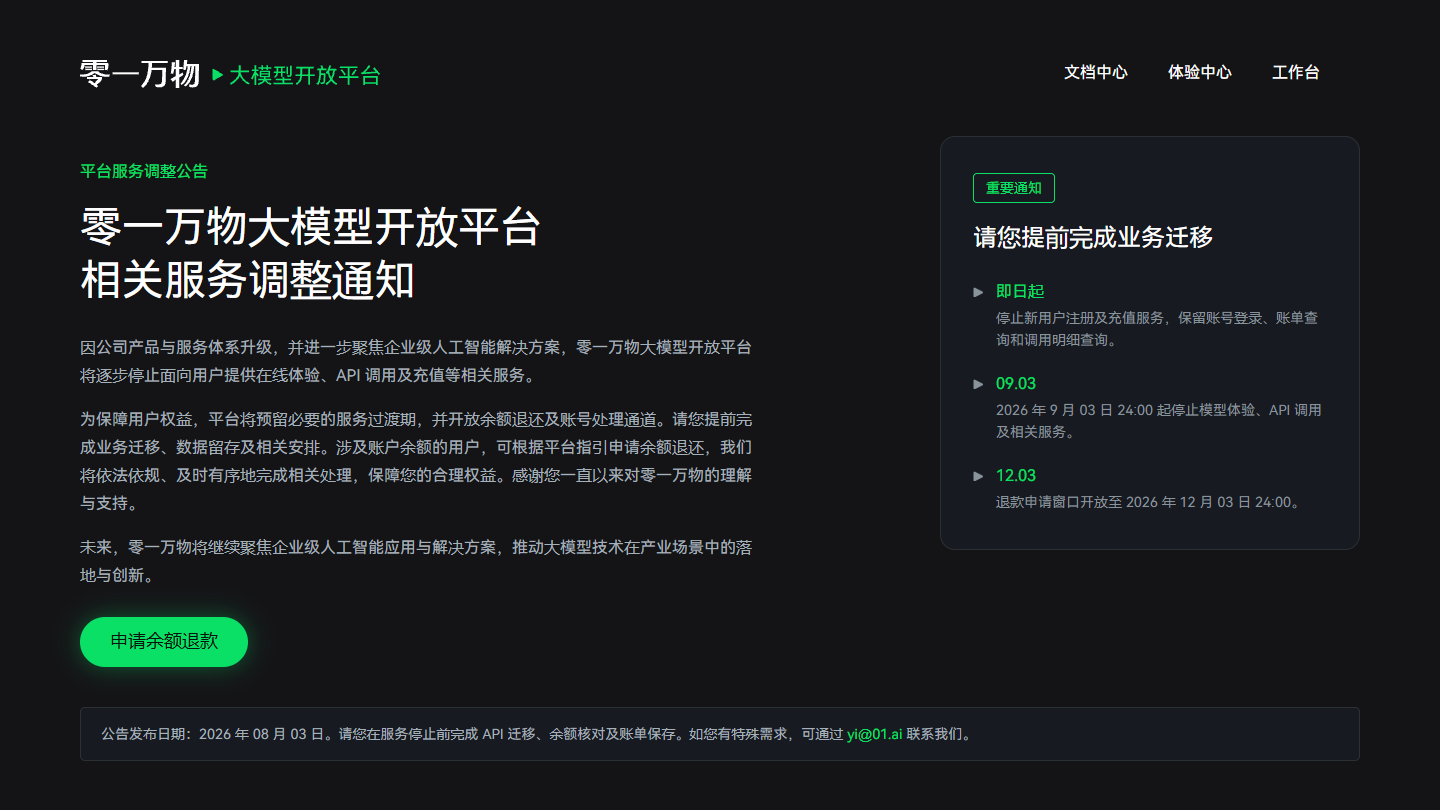This screenshot has width=1440, height=810.
Task: Click the text 停止新用户注册及充值服务
Action: click(x=1081, y=318)
